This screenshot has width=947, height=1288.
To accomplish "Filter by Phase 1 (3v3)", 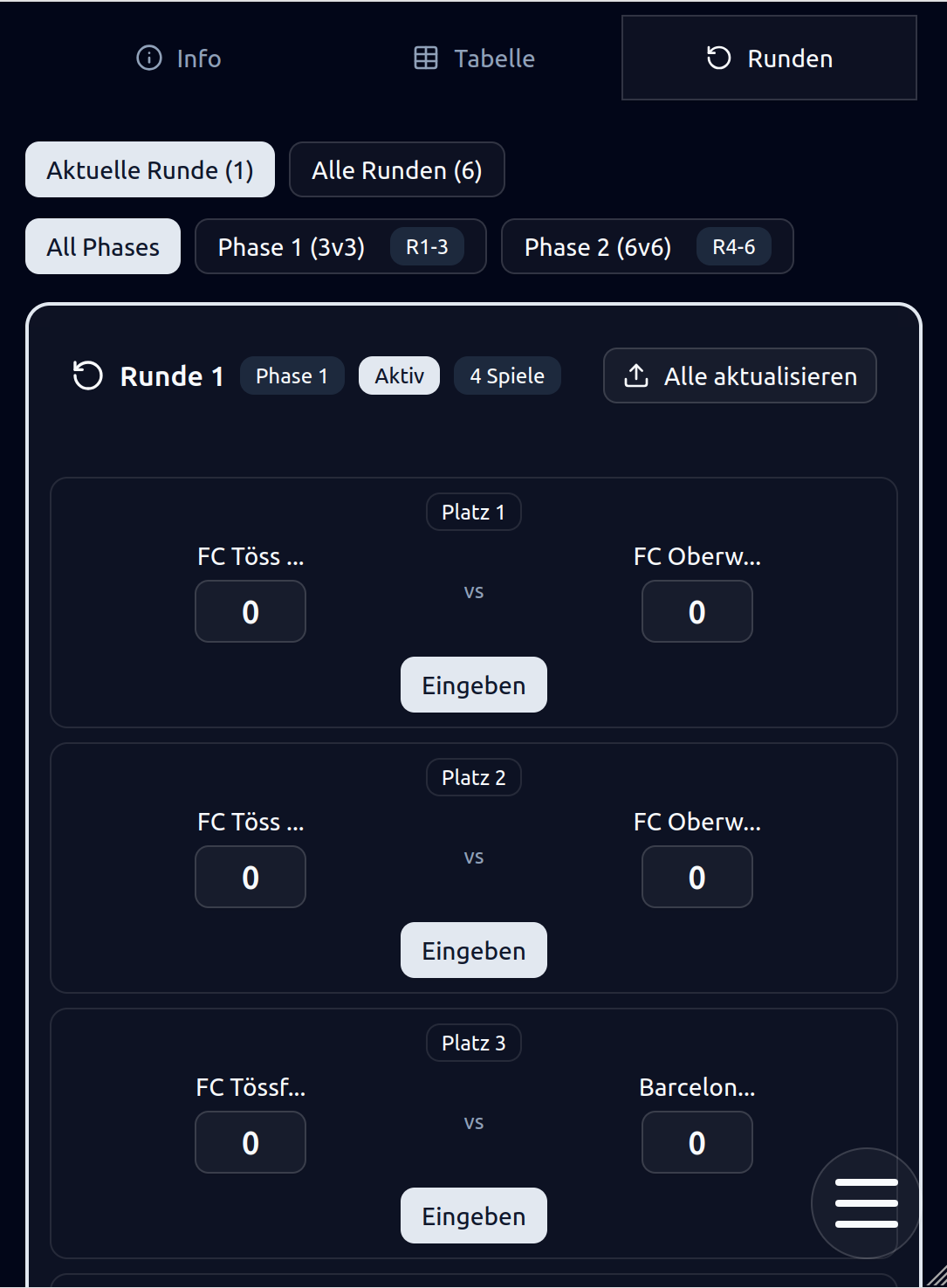I will tap(340, 246).
